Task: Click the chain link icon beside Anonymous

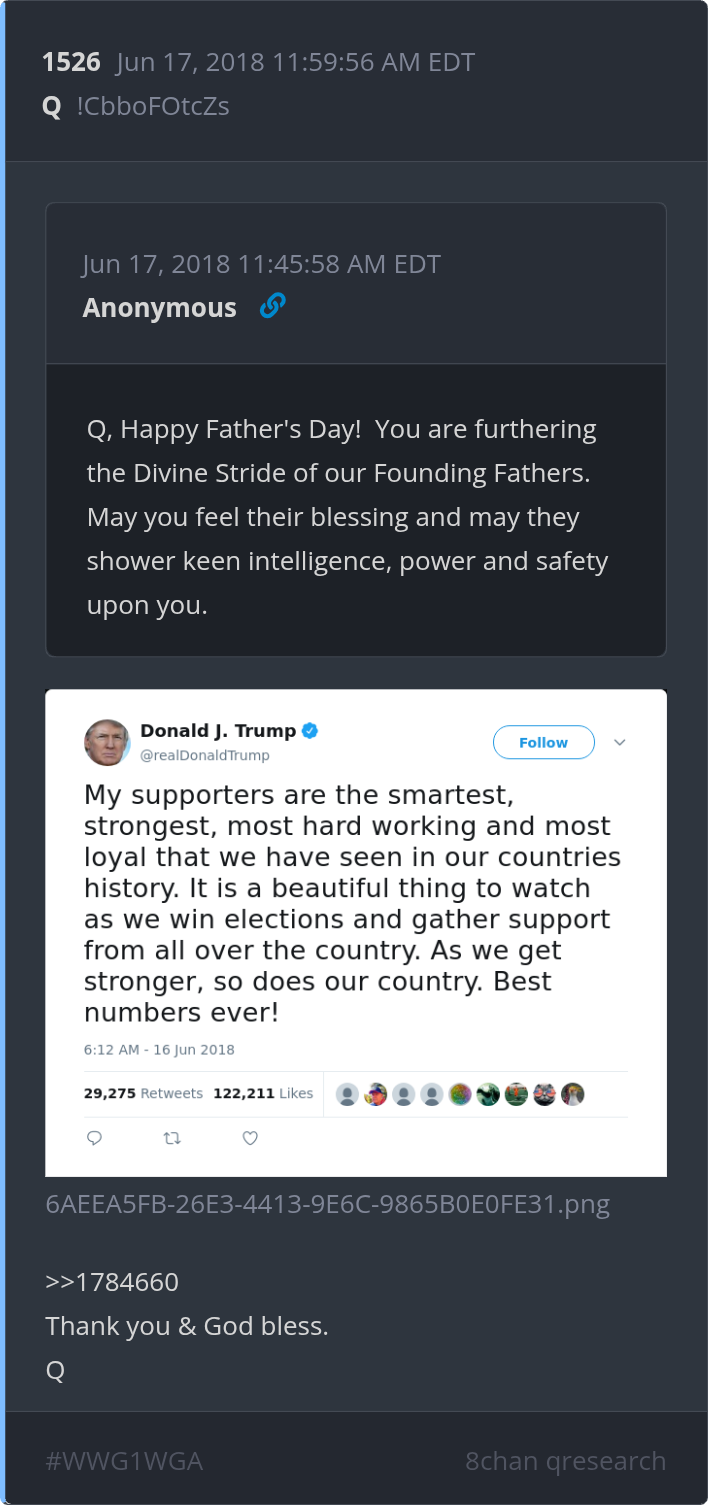Action: pyautogui.click(x=272, y=306)
